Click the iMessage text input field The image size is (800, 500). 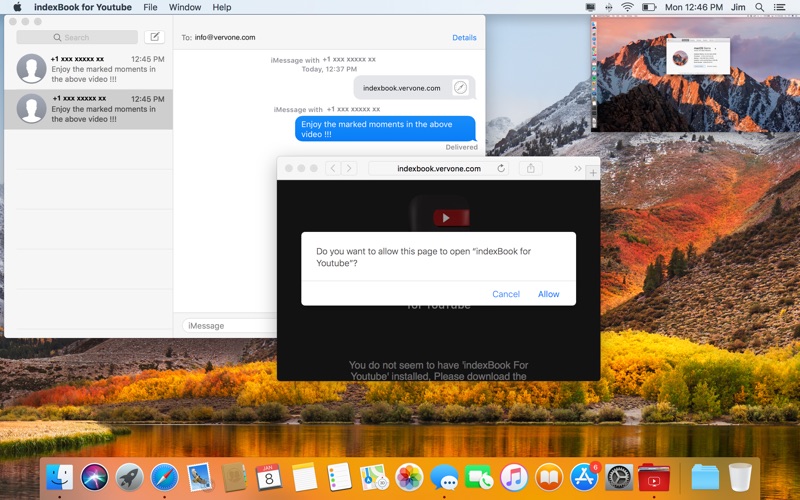click(230, 326)
